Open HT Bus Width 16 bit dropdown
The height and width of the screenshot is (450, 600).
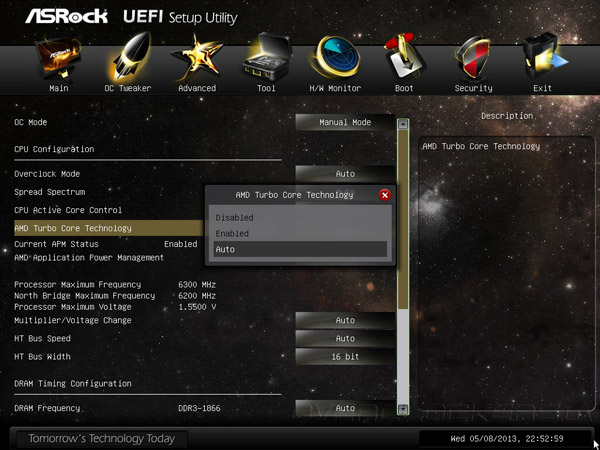click(x=345, y=357)
